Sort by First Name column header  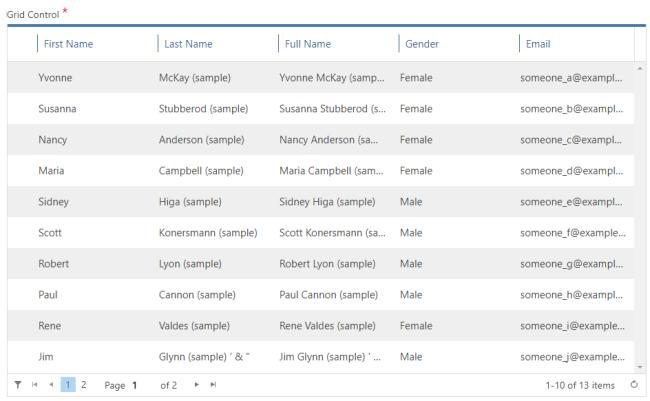pyautogui.click(x=68, y=44)
